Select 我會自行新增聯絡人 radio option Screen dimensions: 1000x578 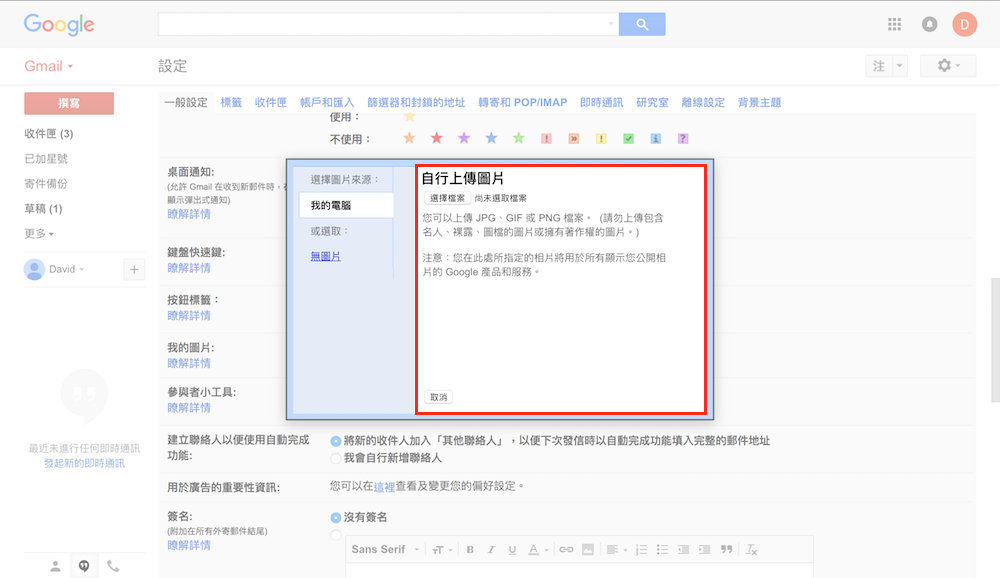click(x=336, y=457)
